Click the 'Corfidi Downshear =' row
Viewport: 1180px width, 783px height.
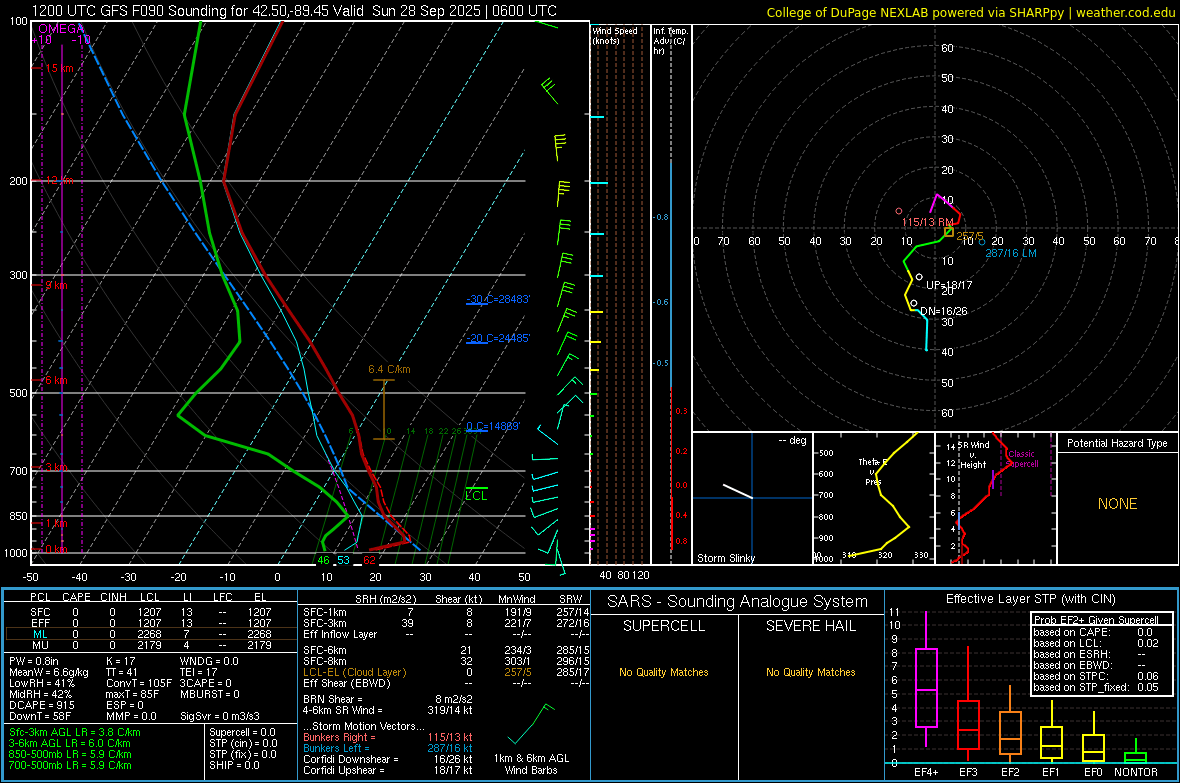388,759
